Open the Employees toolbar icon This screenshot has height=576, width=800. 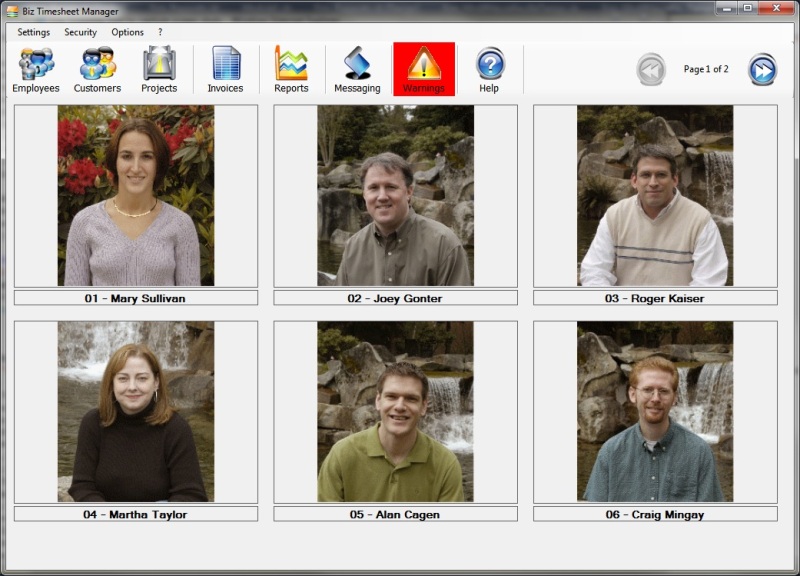coord(36,70)
